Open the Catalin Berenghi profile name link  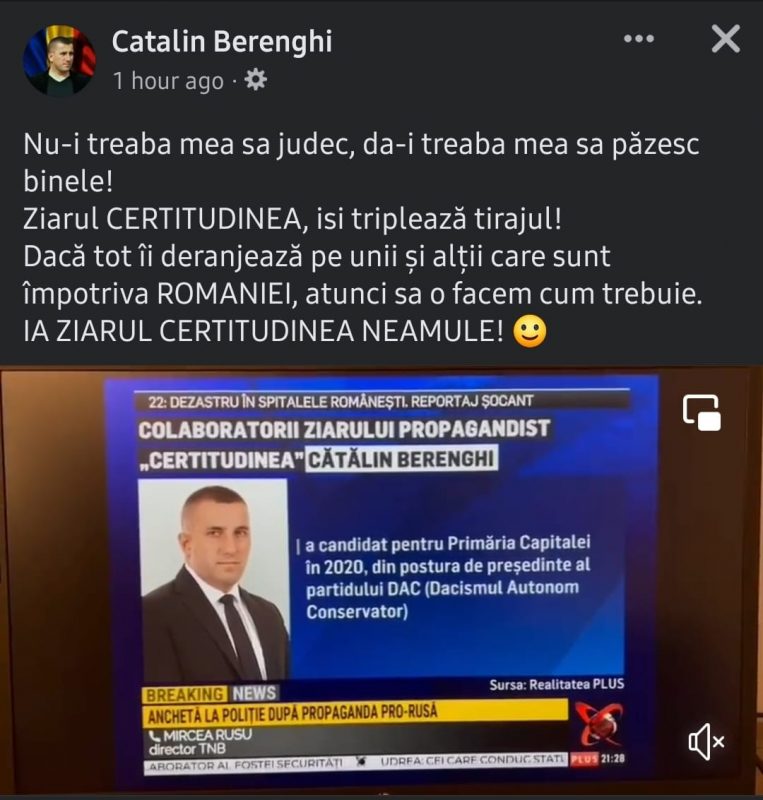pyautogui.click(x=221, y=41)
